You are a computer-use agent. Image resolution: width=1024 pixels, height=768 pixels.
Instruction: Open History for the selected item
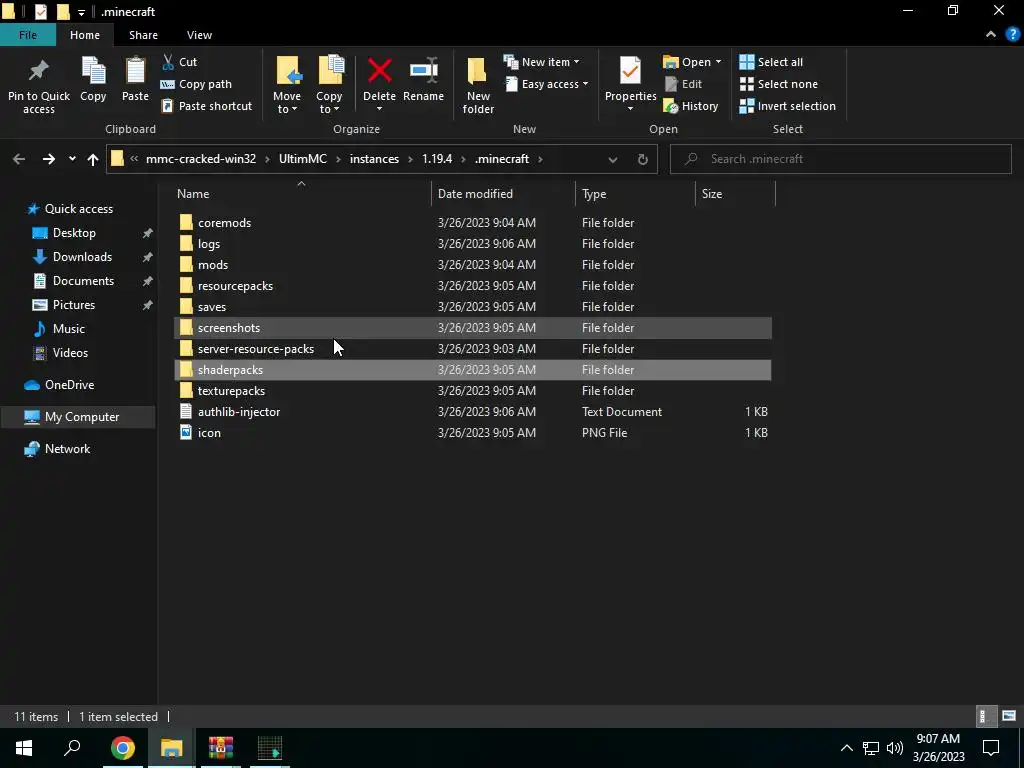(691, 106)
